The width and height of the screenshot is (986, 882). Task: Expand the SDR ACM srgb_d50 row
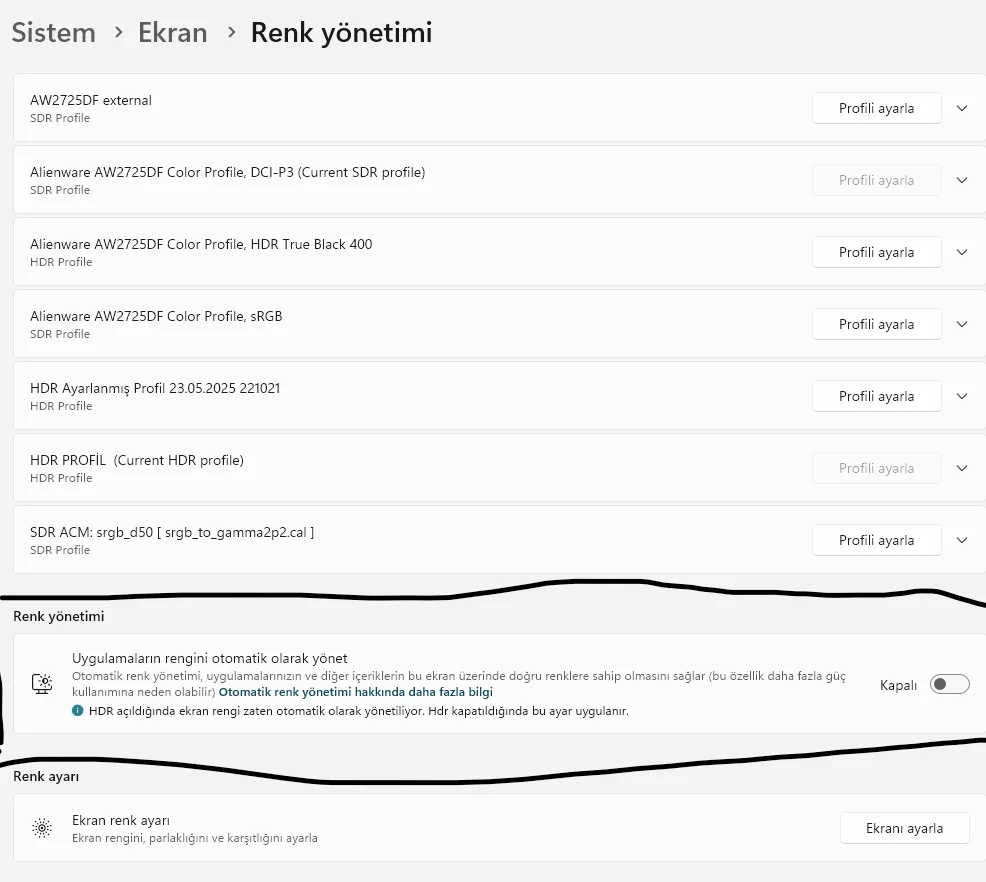click(x=961, y=540)
